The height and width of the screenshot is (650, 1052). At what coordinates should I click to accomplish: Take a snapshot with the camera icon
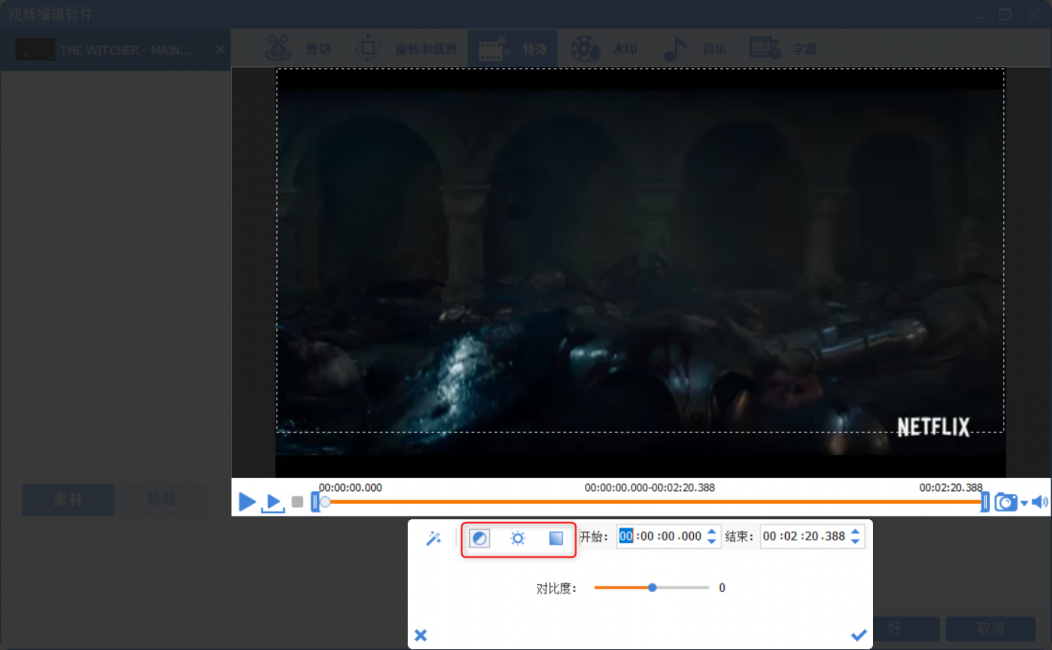1006,502
